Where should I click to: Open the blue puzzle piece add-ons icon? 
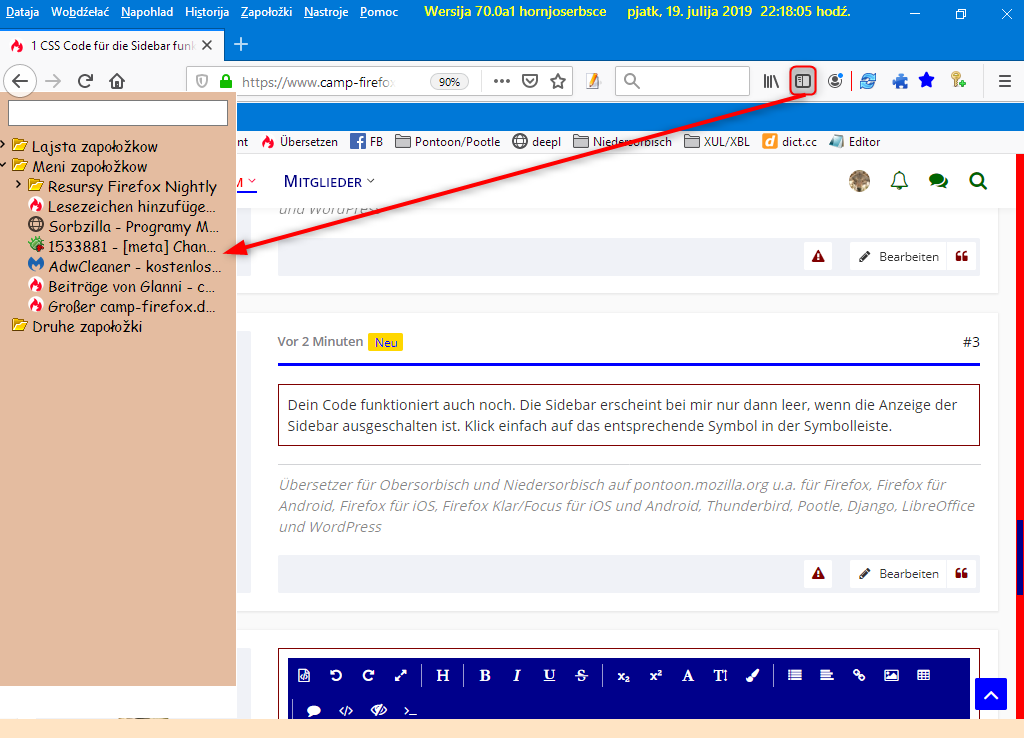[x=900, y=81]
